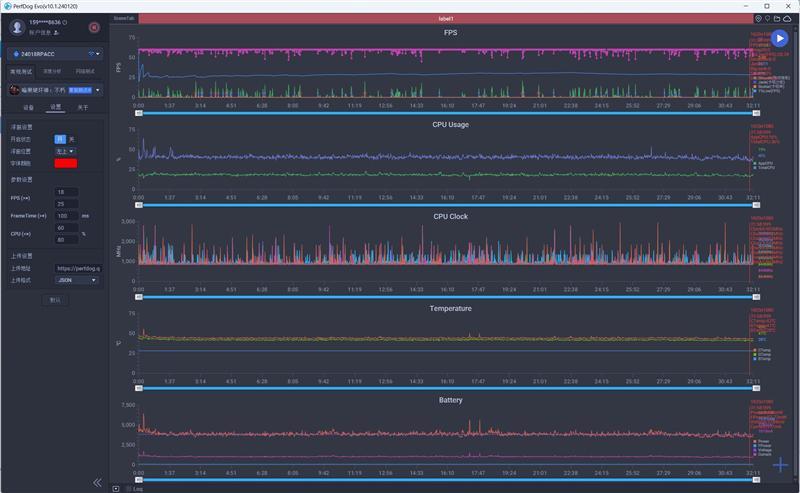Screen dimensions: 800x493
Task: Open the JSON upload format dropdown
Action: pyautogui.click(x=77, y=280)
